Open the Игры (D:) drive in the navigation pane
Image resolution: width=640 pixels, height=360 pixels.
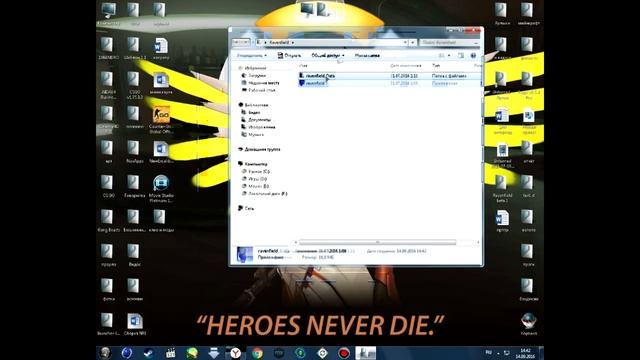[x=258, y=179]
